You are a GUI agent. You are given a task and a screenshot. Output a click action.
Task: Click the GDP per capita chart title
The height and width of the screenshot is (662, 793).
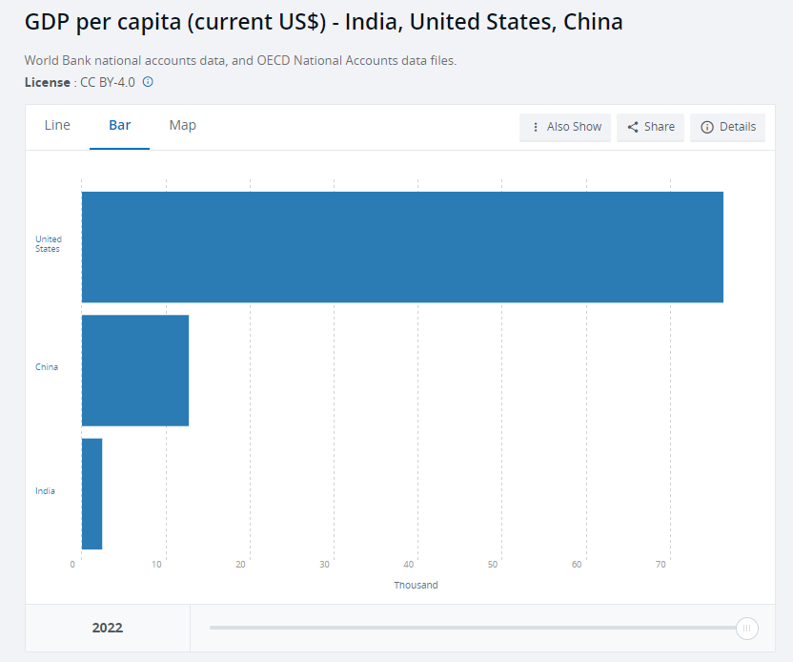tap(323, 22)
